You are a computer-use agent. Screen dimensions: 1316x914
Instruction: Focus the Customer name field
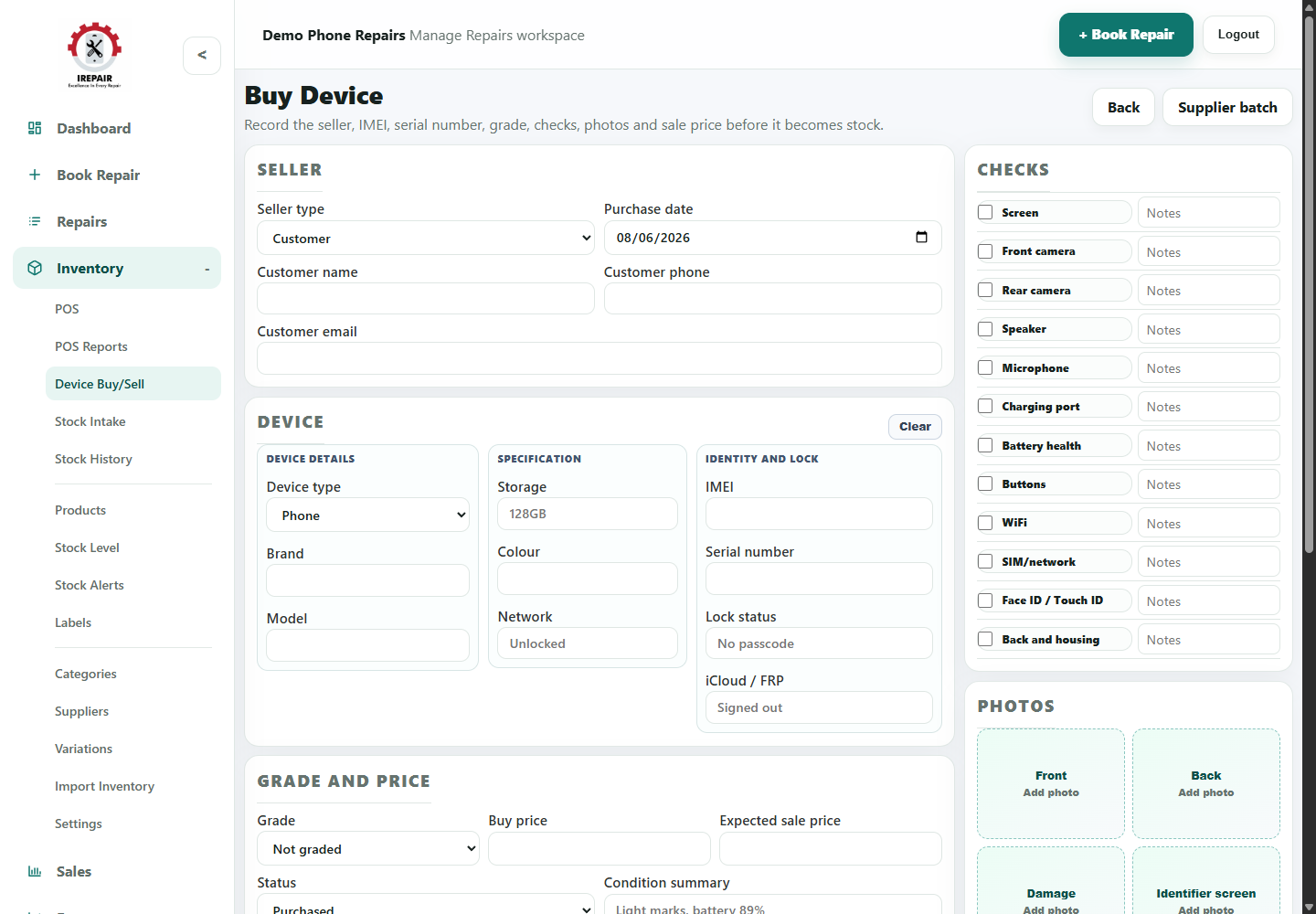pos(426,298)
